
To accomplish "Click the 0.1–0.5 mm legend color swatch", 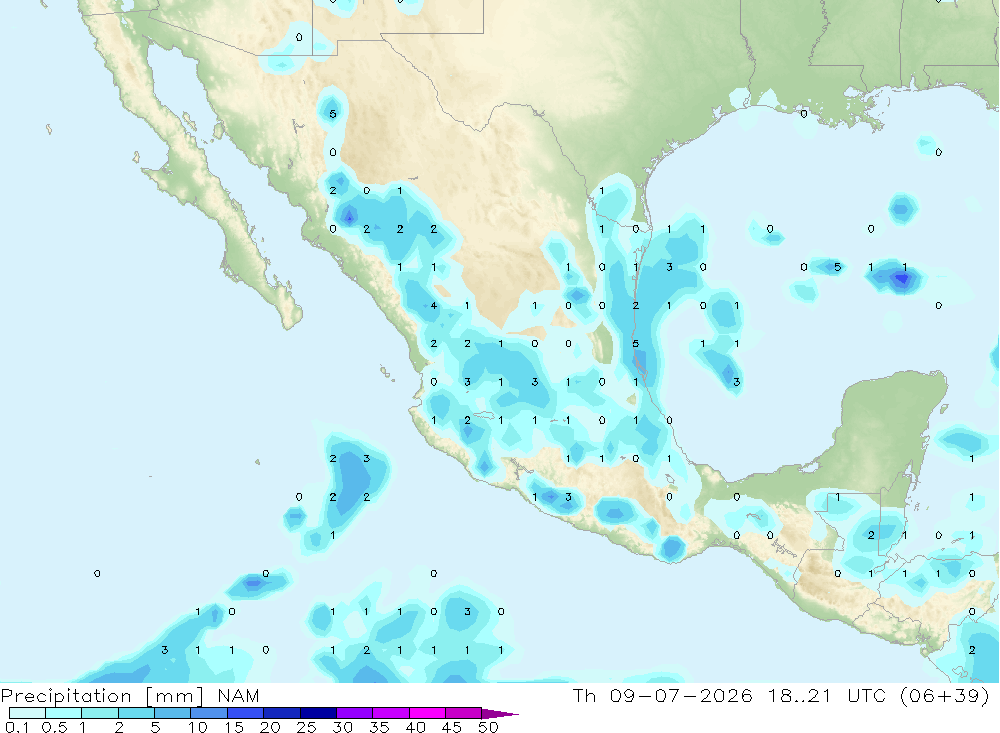I will coord(27,713).
